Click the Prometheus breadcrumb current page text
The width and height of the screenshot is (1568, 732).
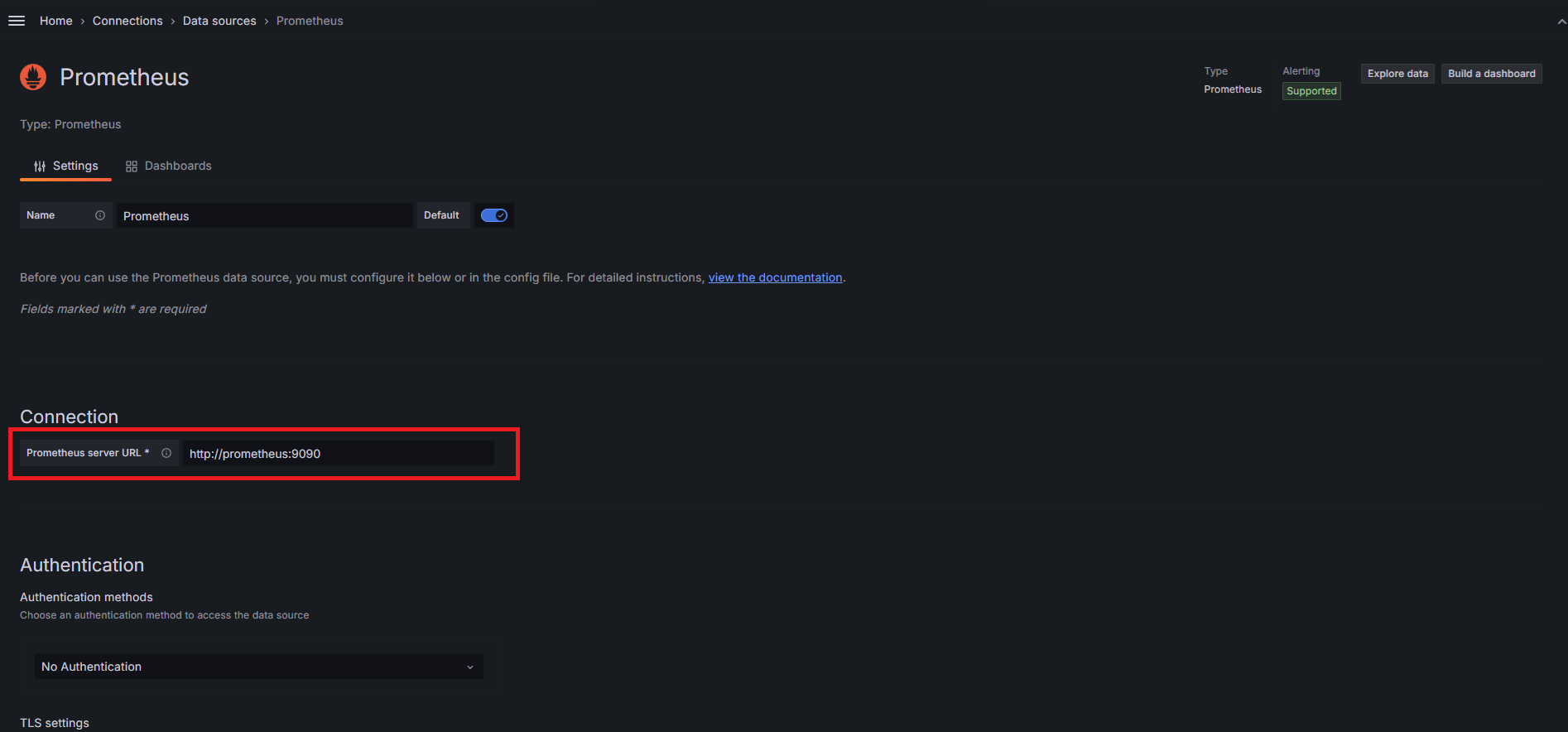[310, 21]
